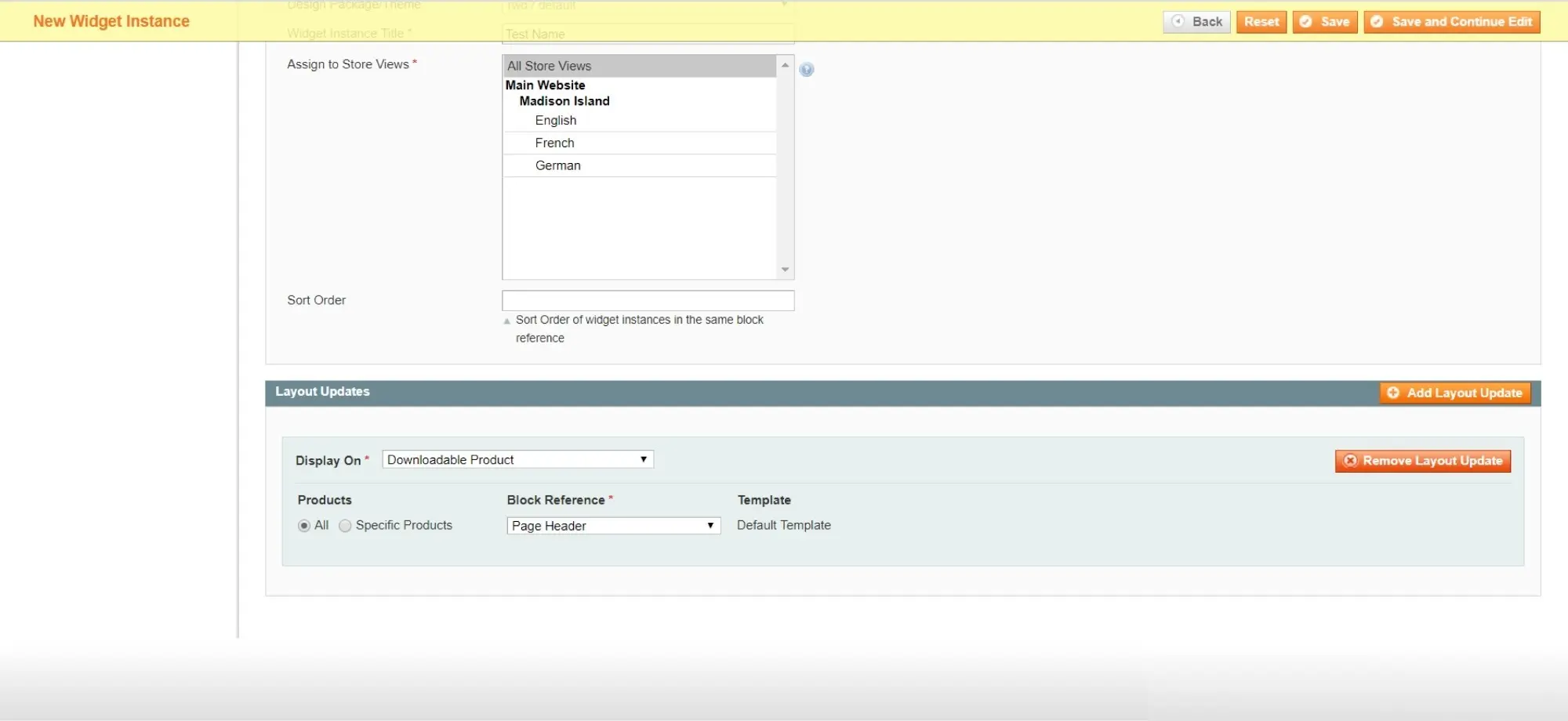Click the Main Website group label

(x=545, y=85)
